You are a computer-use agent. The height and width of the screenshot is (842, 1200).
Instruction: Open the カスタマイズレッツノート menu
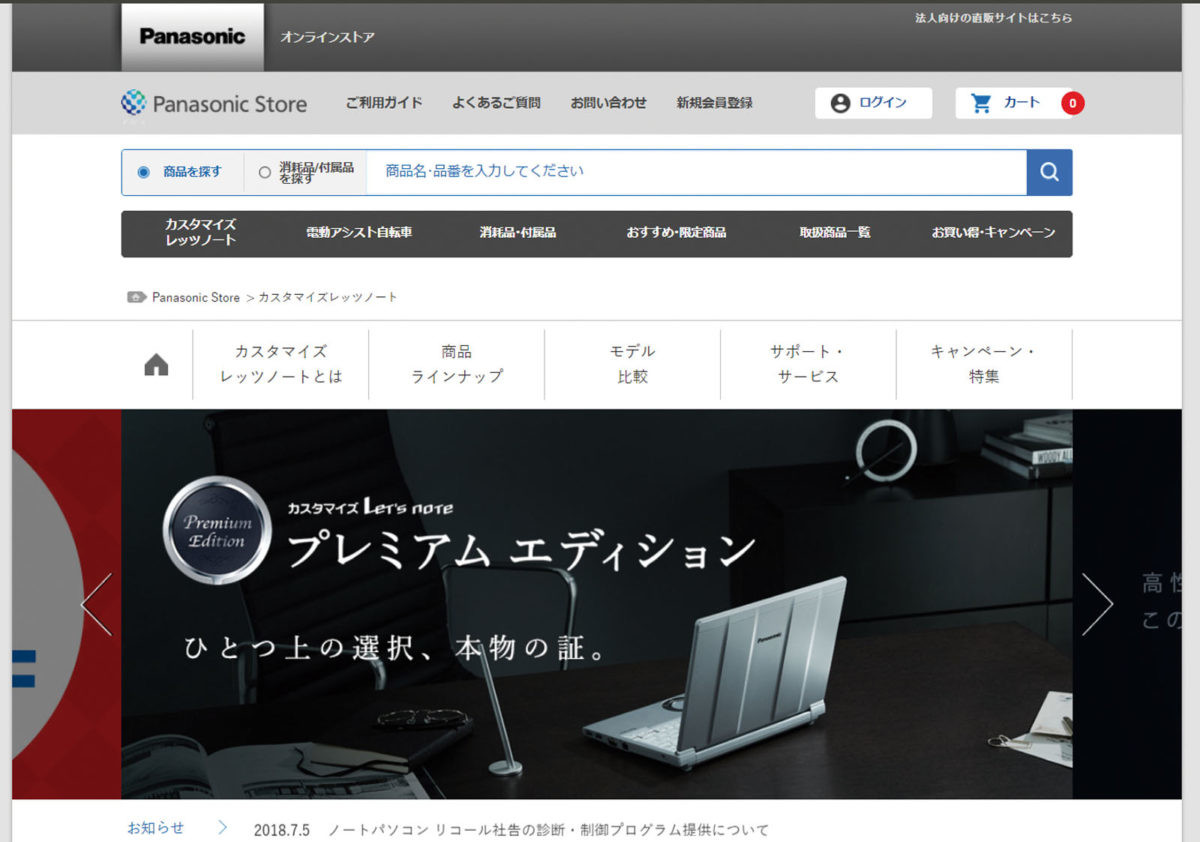[201, 233]
